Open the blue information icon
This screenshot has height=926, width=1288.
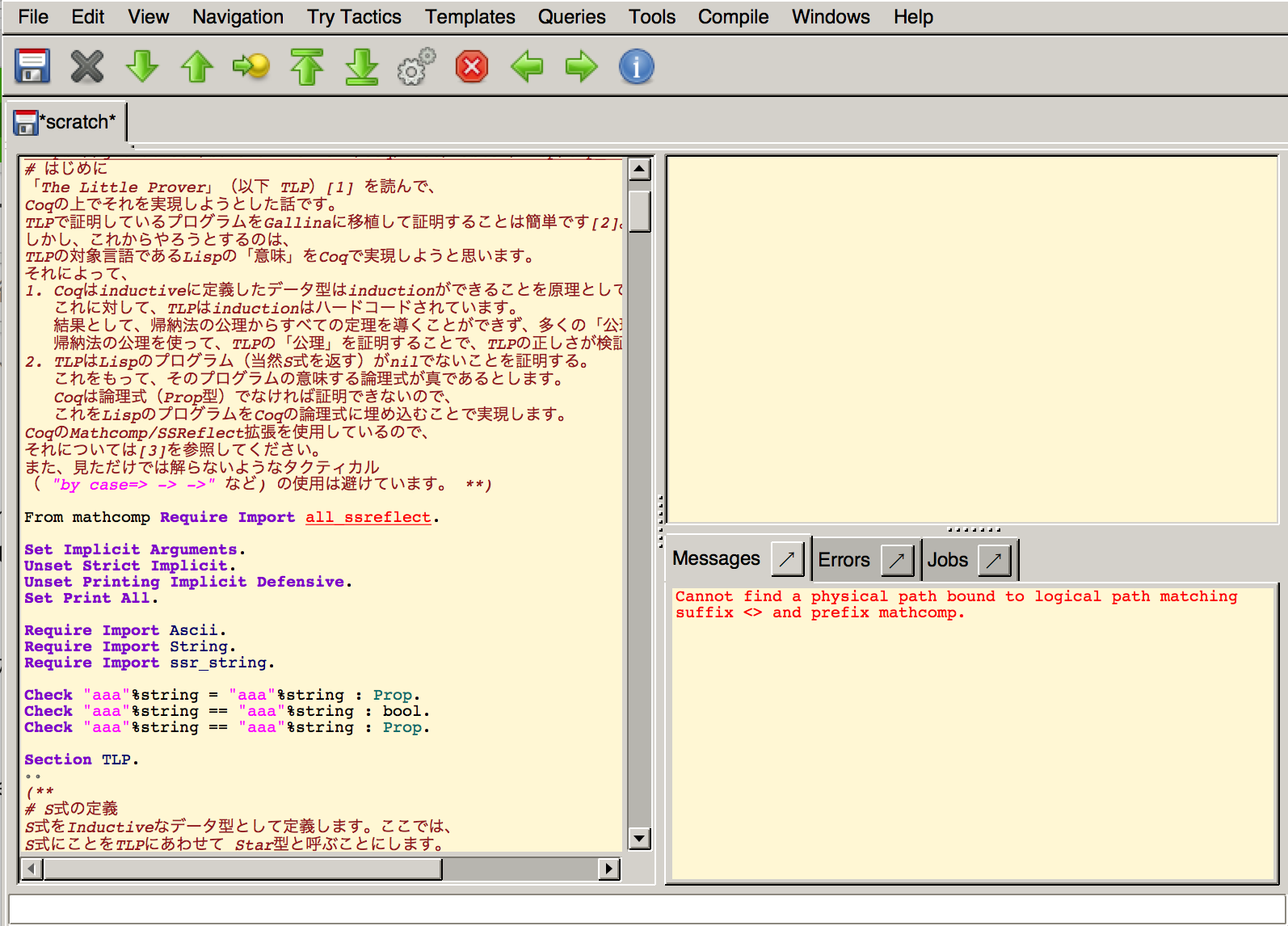[636, 66]
